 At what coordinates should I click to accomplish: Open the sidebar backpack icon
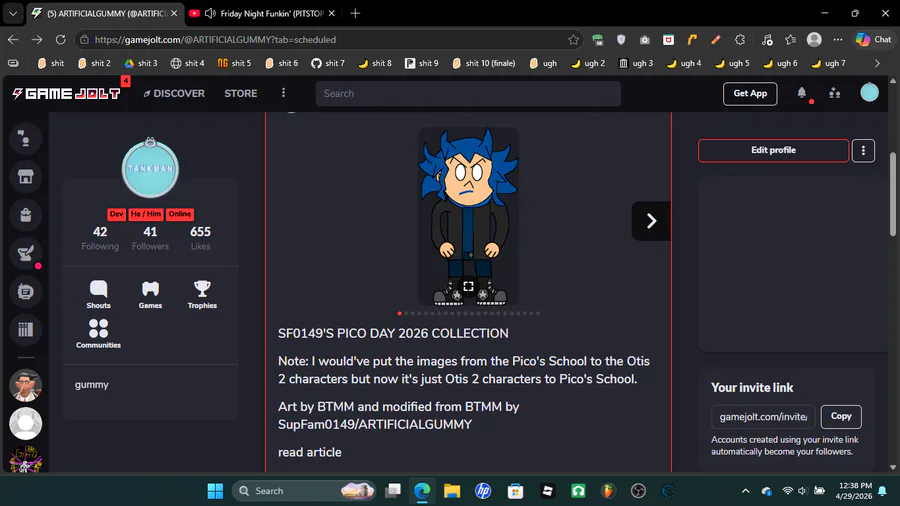25,215
